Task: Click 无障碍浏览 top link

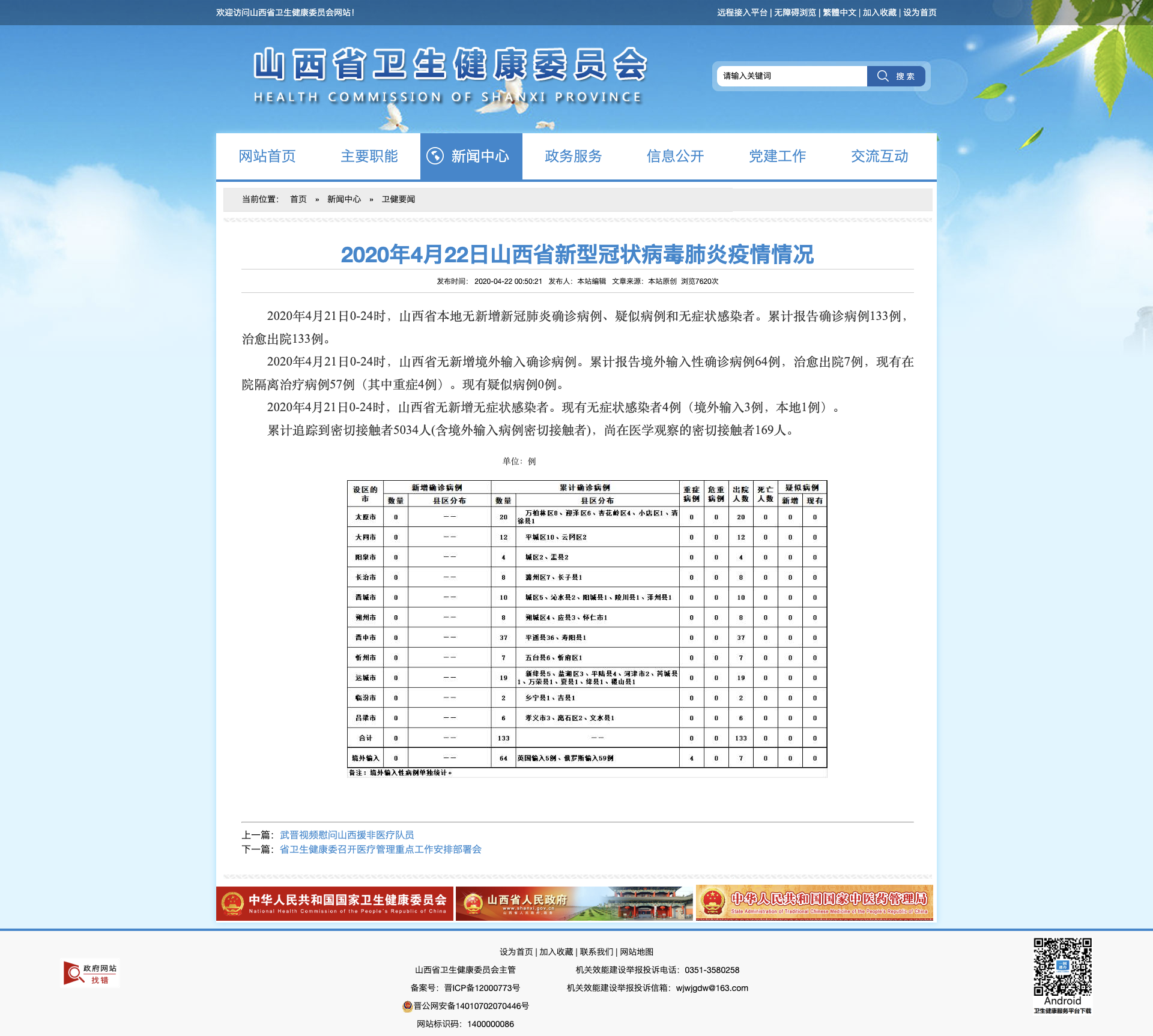Action: pyautogui.click(x=795, y=13)
